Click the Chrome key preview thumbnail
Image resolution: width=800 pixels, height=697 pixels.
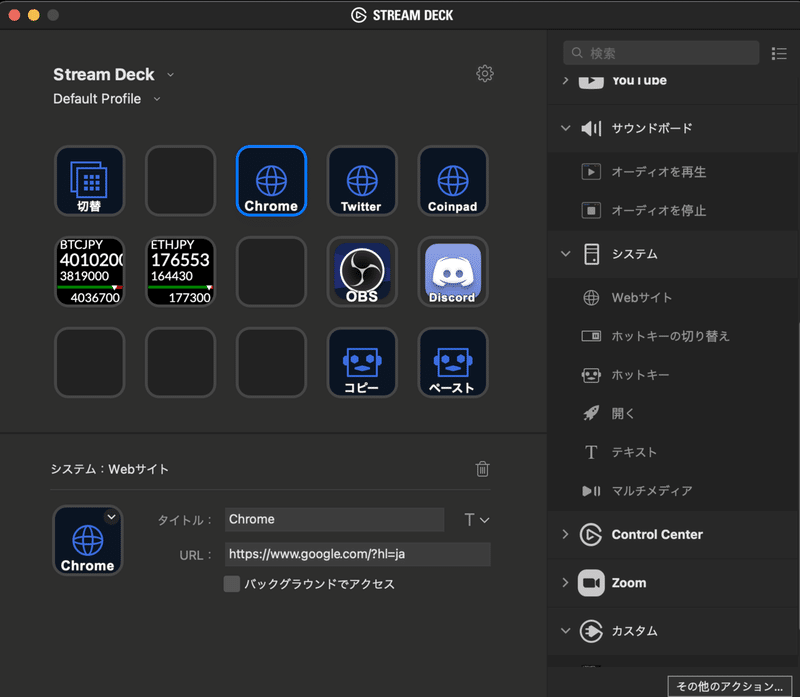[x=88, y=540]
